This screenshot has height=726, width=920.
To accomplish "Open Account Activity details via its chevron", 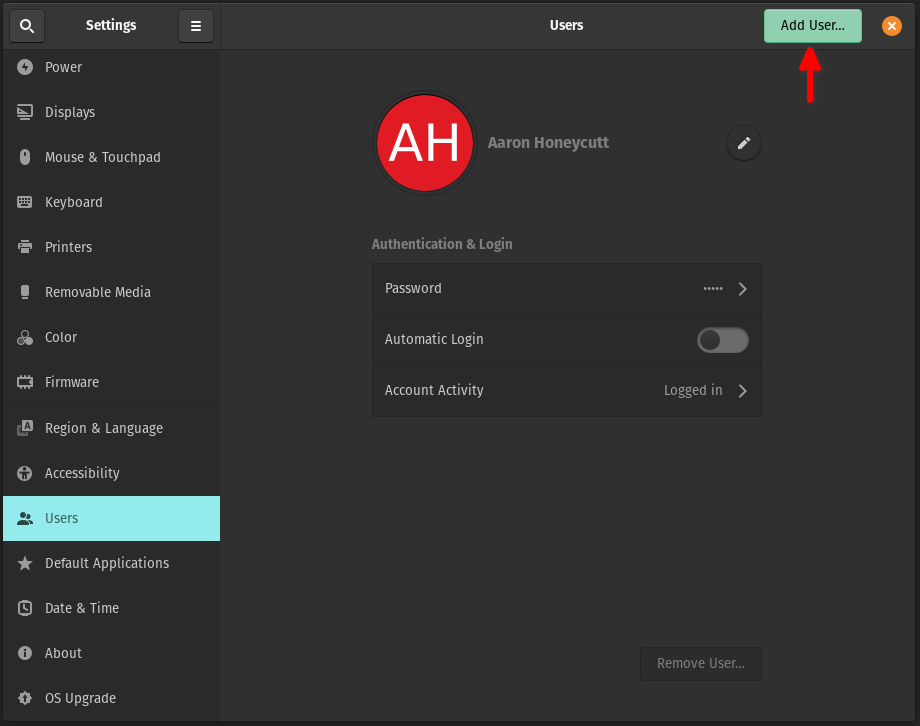I will (742, 390).
